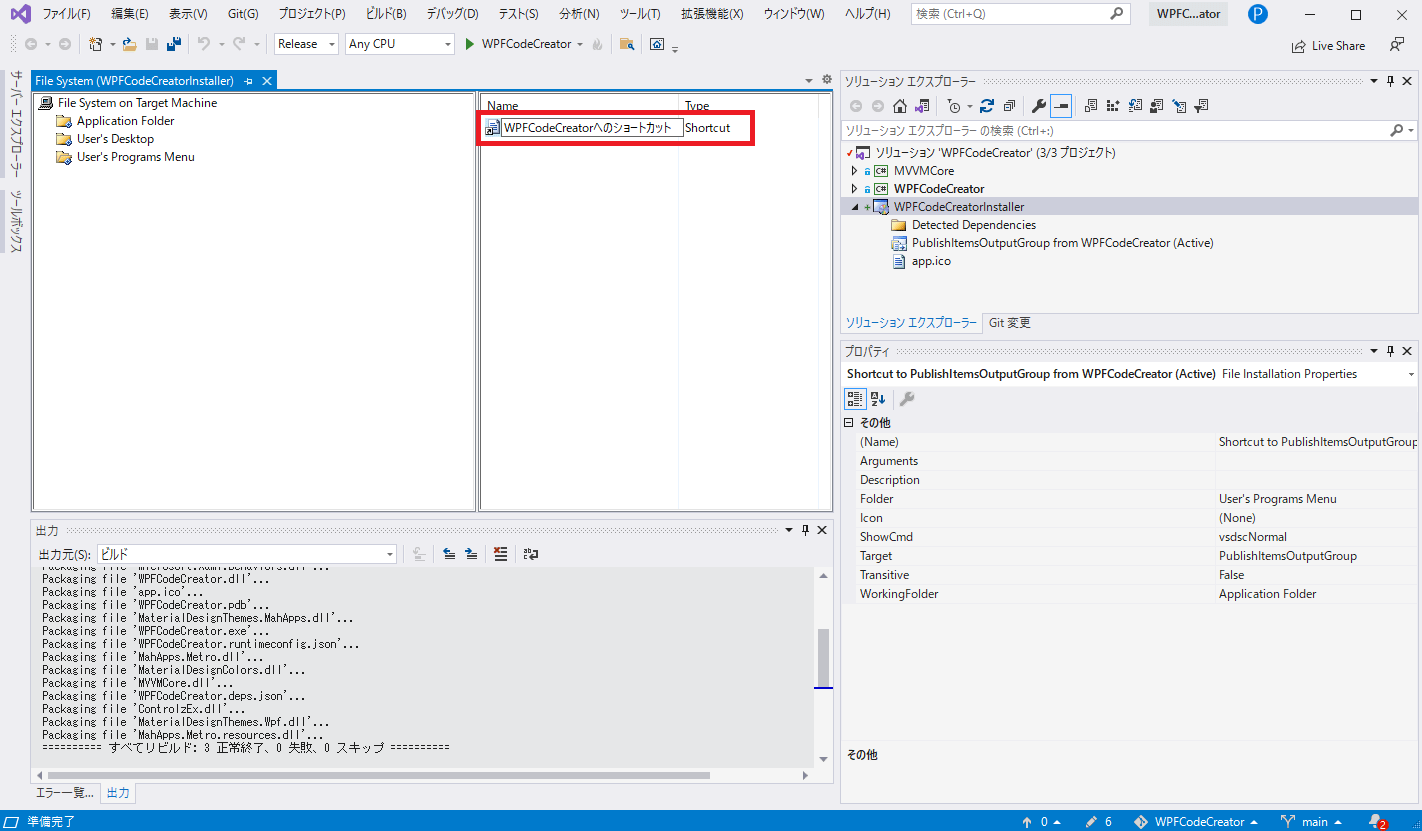
Task: Toggle auto-hide pin on Solution Explorer panel
Action: click(1388, 81)
